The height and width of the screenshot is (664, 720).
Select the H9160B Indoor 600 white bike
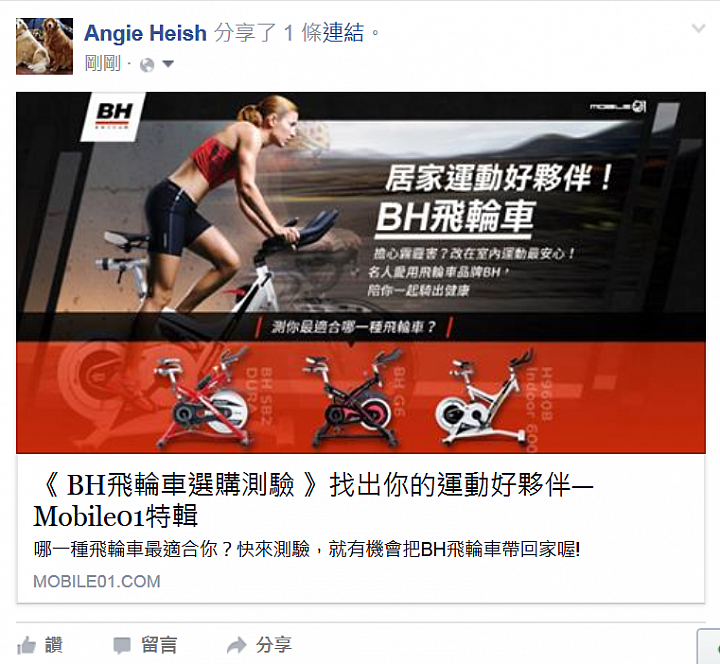coord(482,398)
